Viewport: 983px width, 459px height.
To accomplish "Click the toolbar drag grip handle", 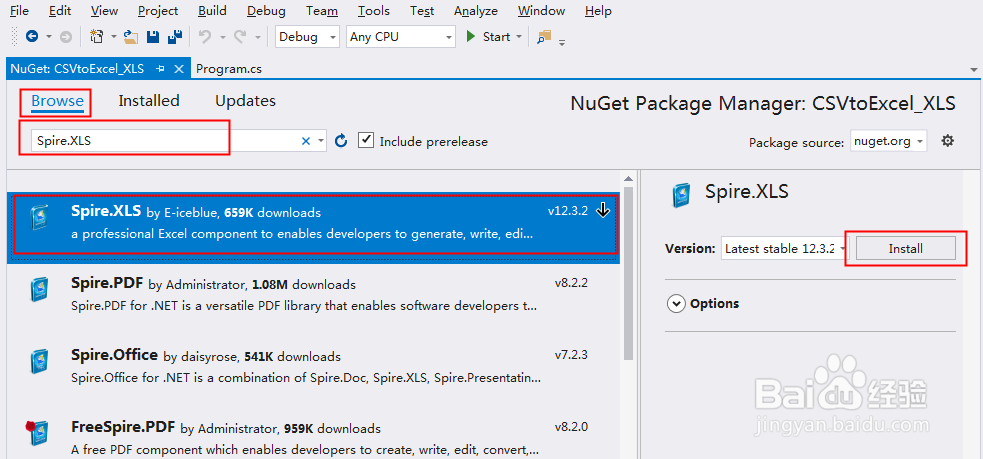I will click(14, 37).
